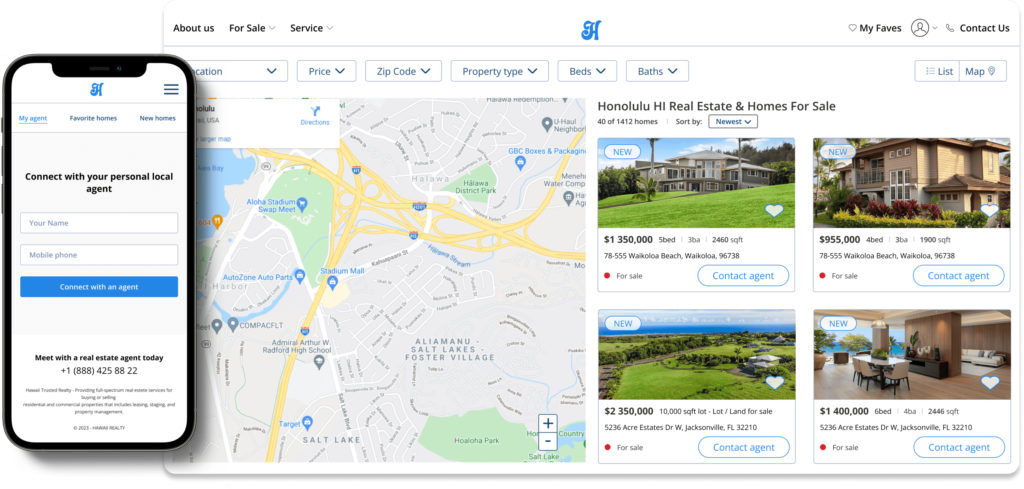The image size is (1024, 489).
Task: Select My agent tab on phone
Action: tap(33, 118)
